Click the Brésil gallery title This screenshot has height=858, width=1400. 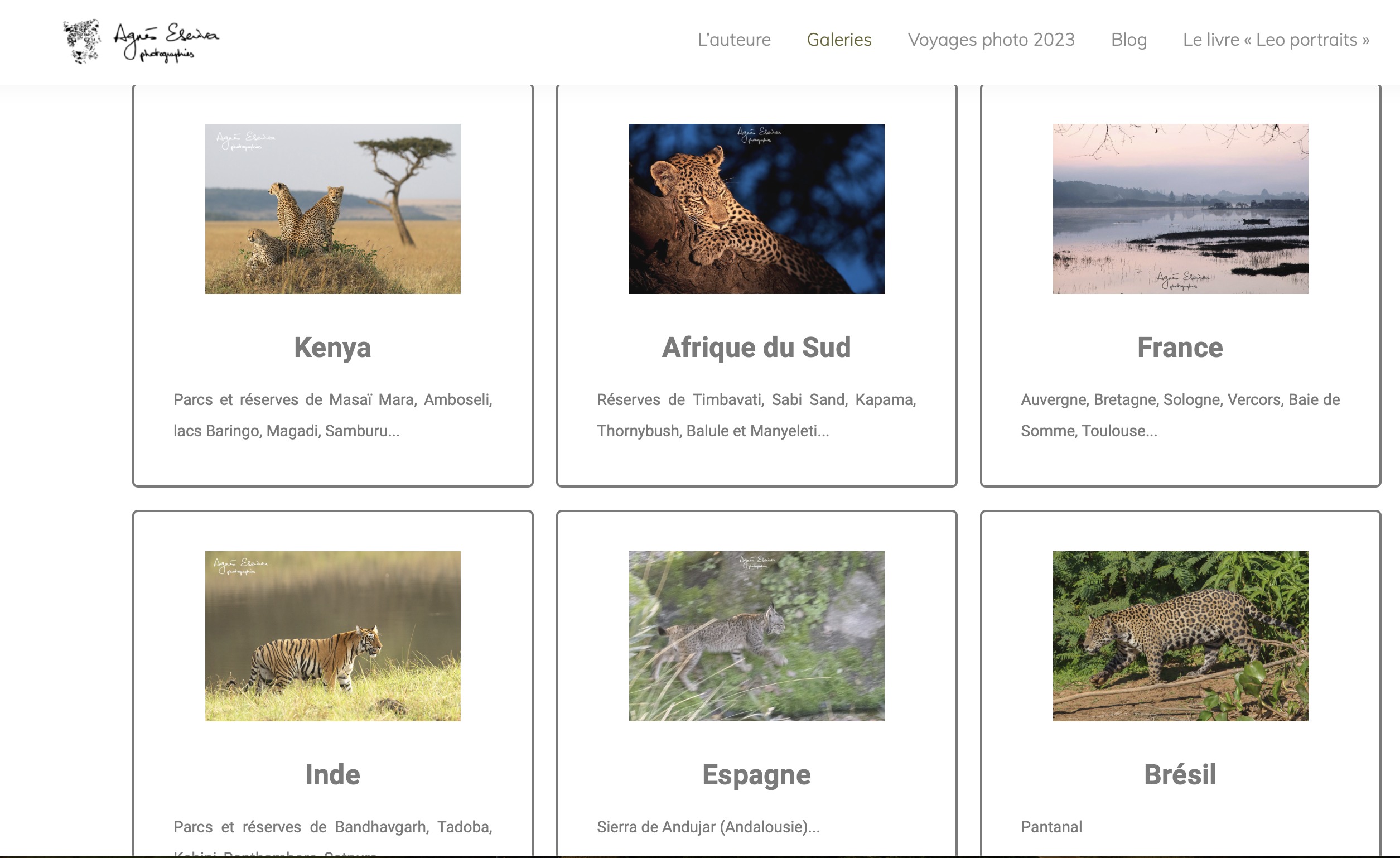[1180, 774]
